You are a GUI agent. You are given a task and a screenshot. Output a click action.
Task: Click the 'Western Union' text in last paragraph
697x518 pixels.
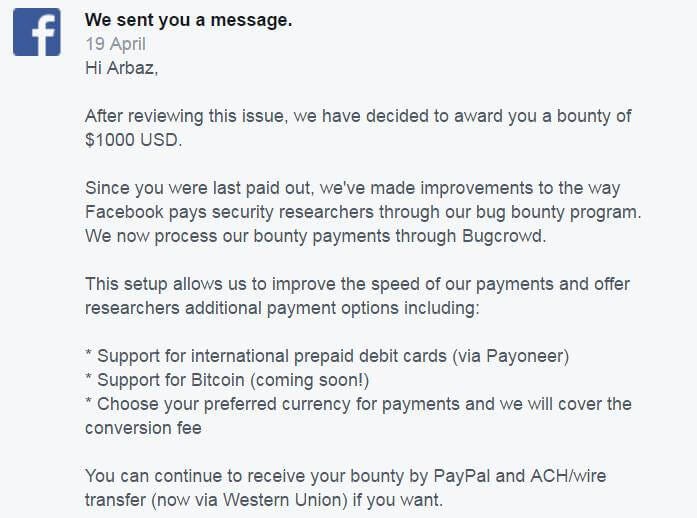click(285, 500)
